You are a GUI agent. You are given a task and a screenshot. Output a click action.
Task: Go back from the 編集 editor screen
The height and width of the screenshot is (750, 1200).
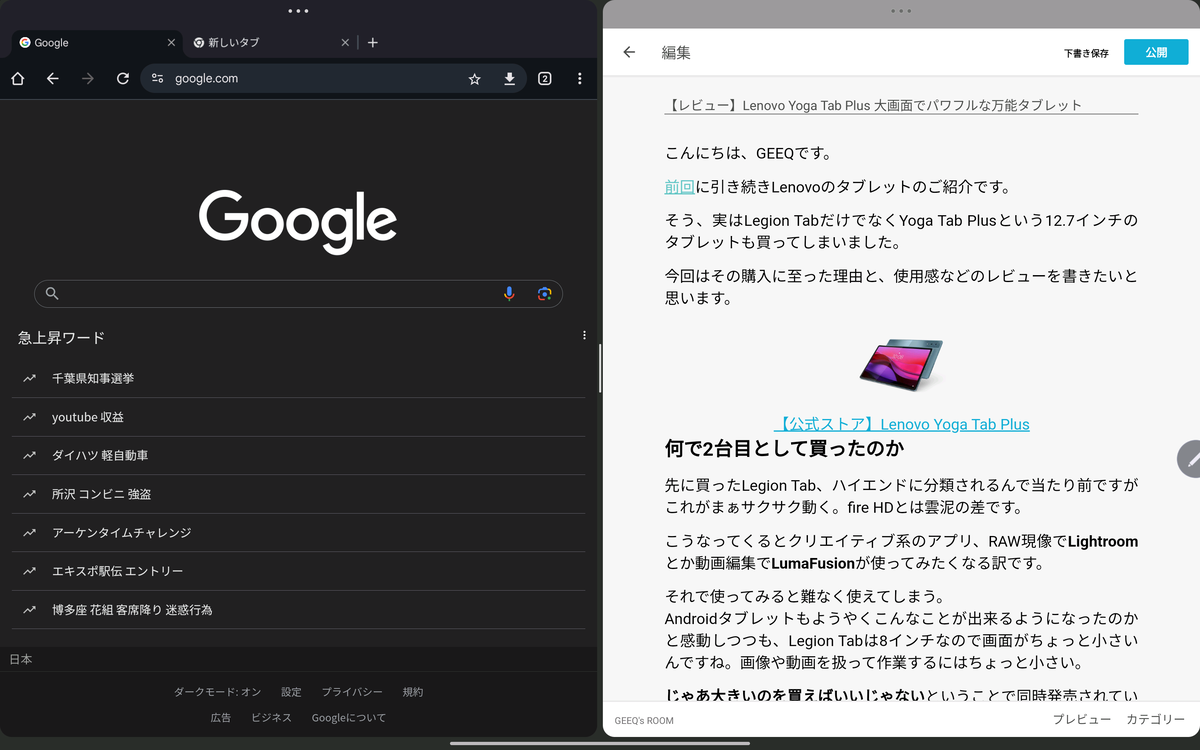pyautogui.click(x=629, y=52)
